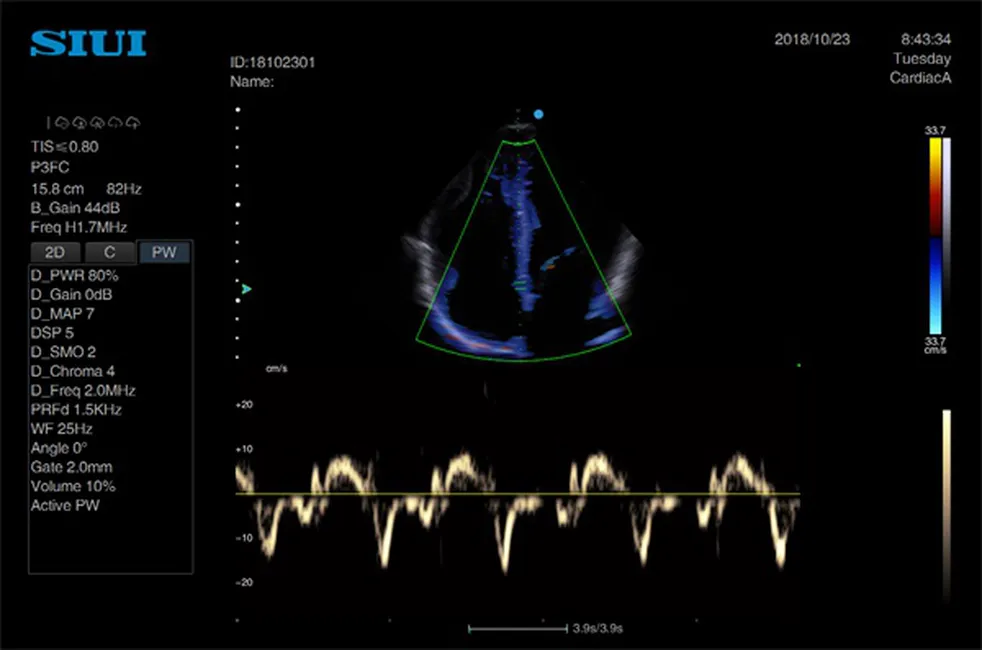Click the PW sample gate on sector image
This screenshot has width=982, height=650.
[x=520, y=285]
